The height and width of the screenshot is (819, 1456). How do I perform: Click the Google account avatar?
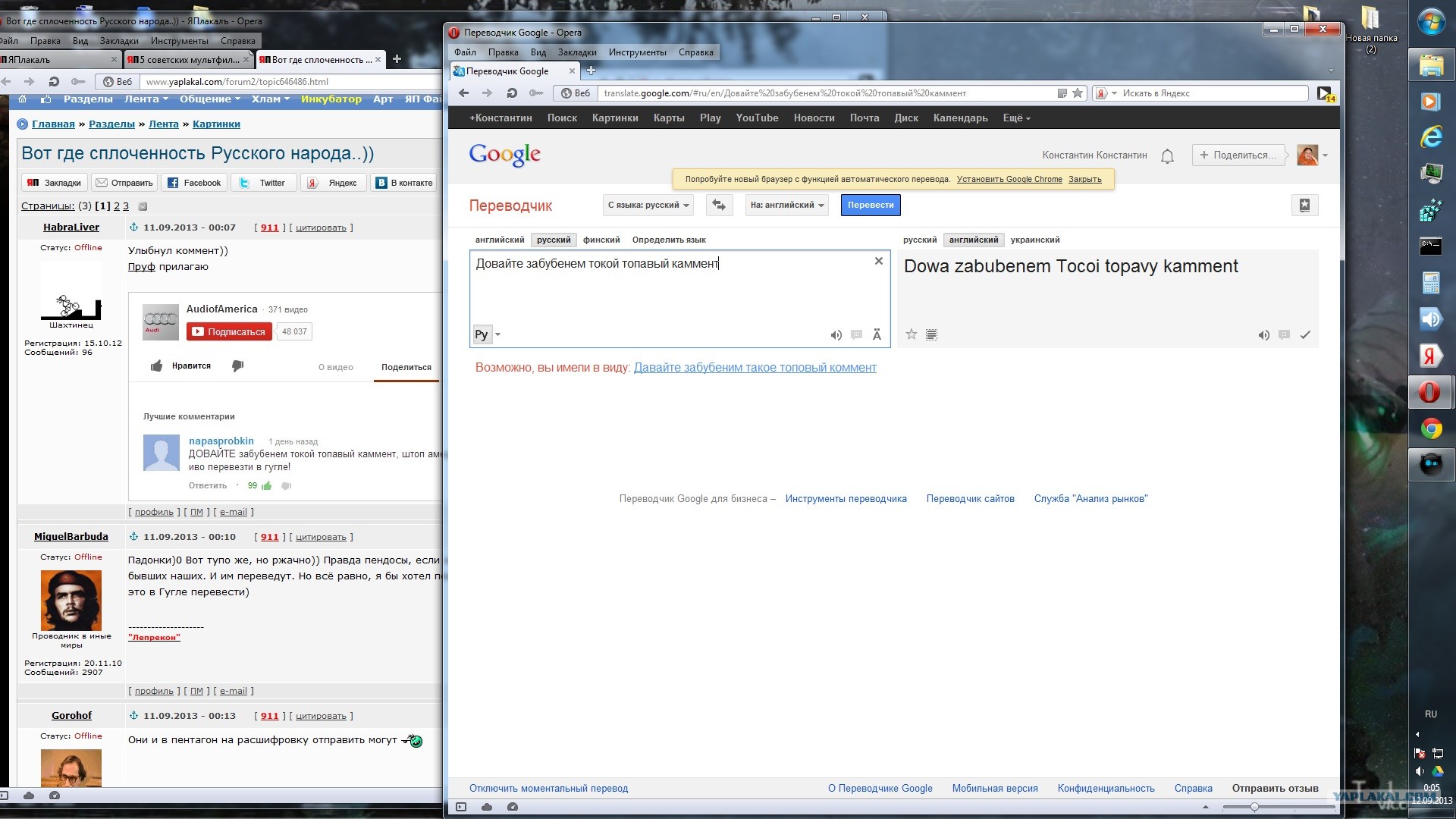click(x=1307, y=155)
